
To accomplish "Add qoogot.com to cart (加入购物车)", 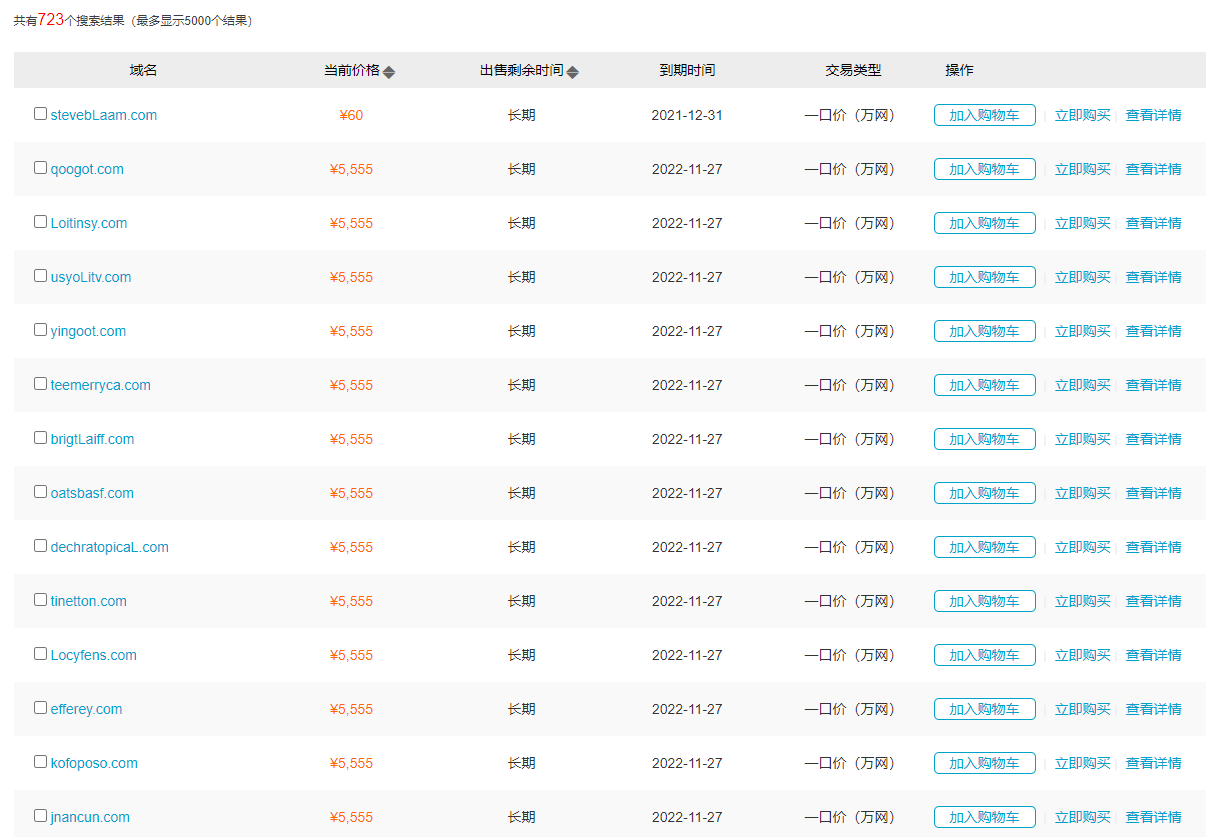I will coord(984,169).
